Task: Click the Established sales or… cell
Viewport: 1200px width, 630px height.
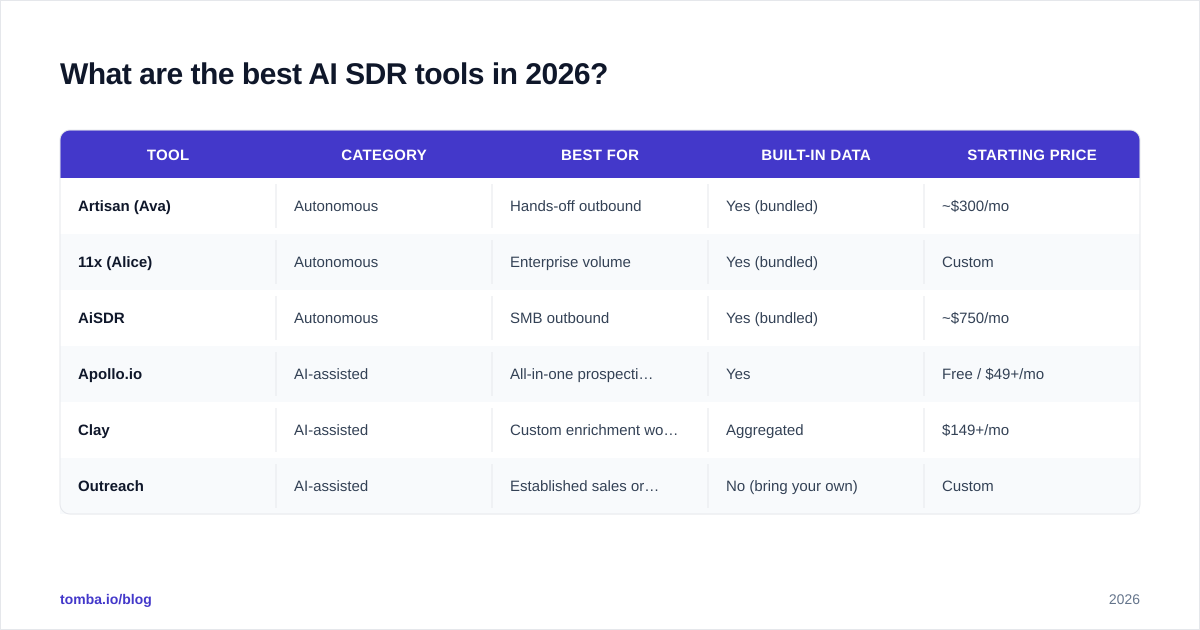Action: click(584, 486)
